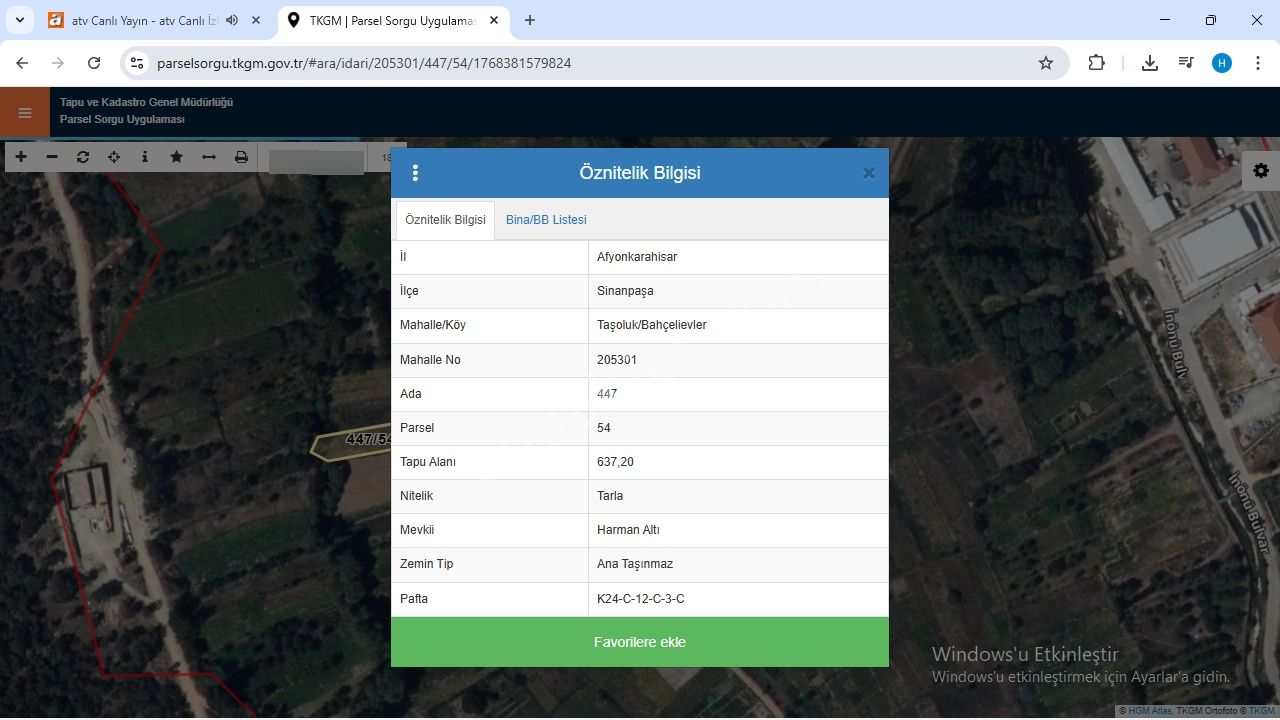The image size is (1280, 720).
Task: Click the print icon in the map toolbar
Action: (241, 157)
